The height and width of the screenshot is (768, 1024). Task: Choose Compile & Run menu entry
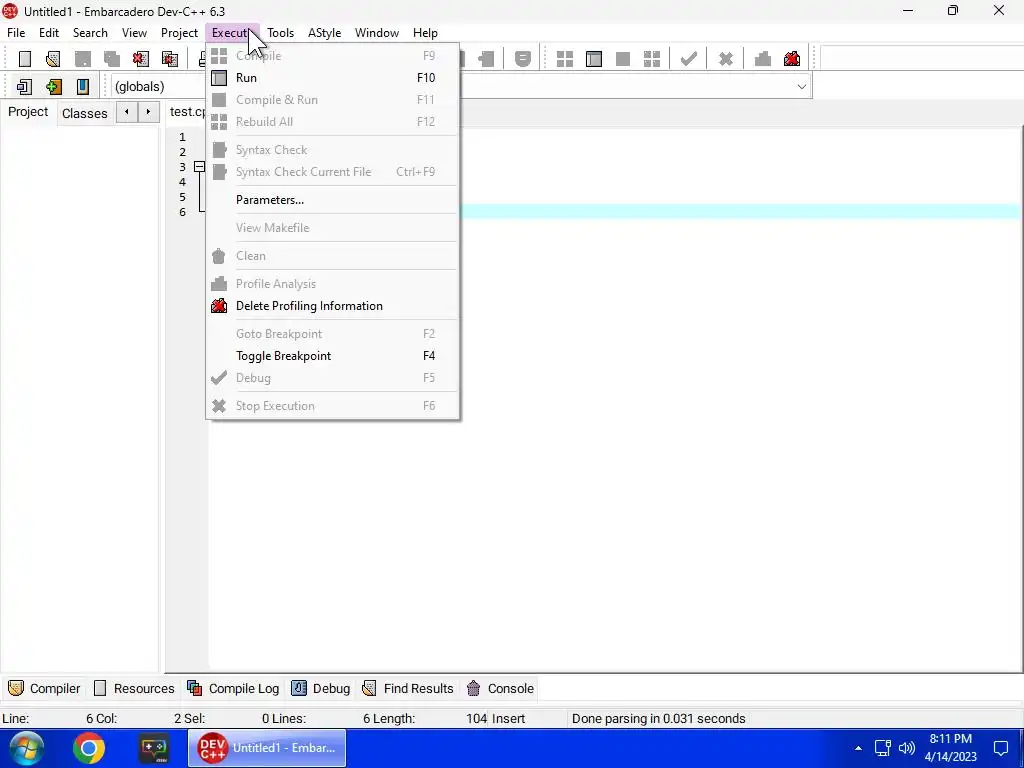[332, 100]
